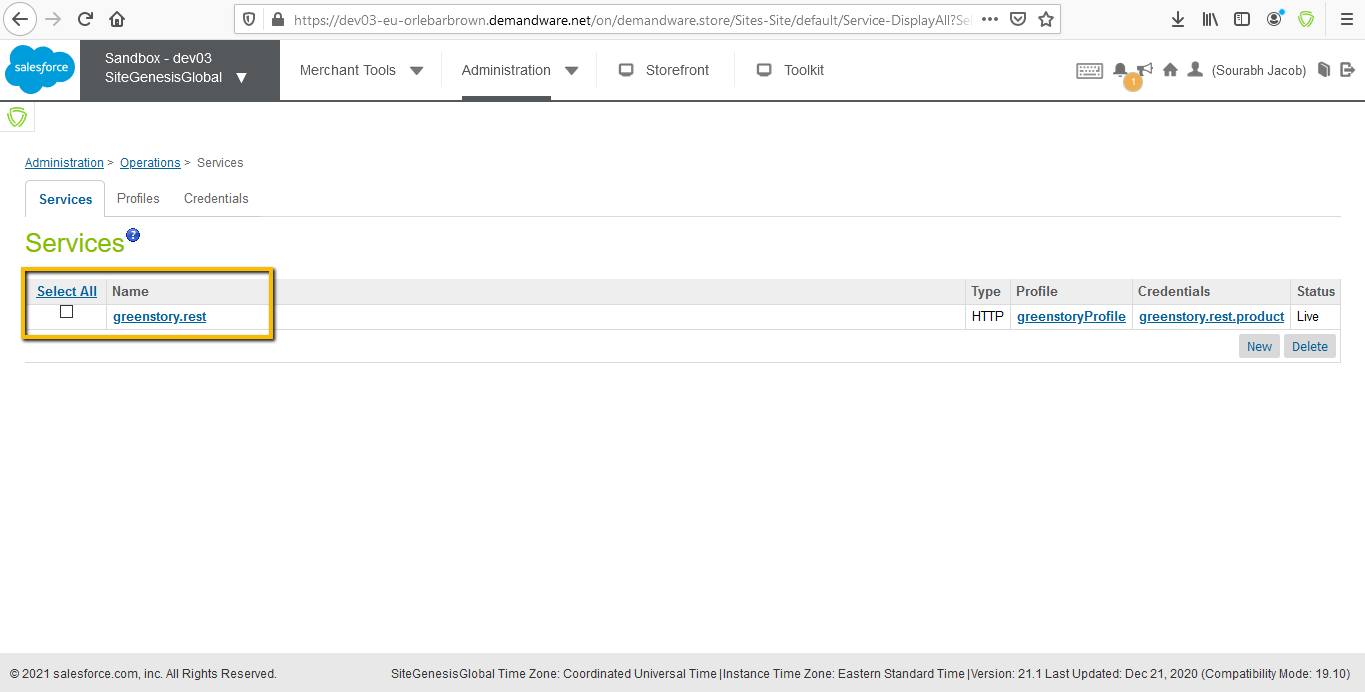Click the Type column header
1365x692 pixels.
coord(986,291)
